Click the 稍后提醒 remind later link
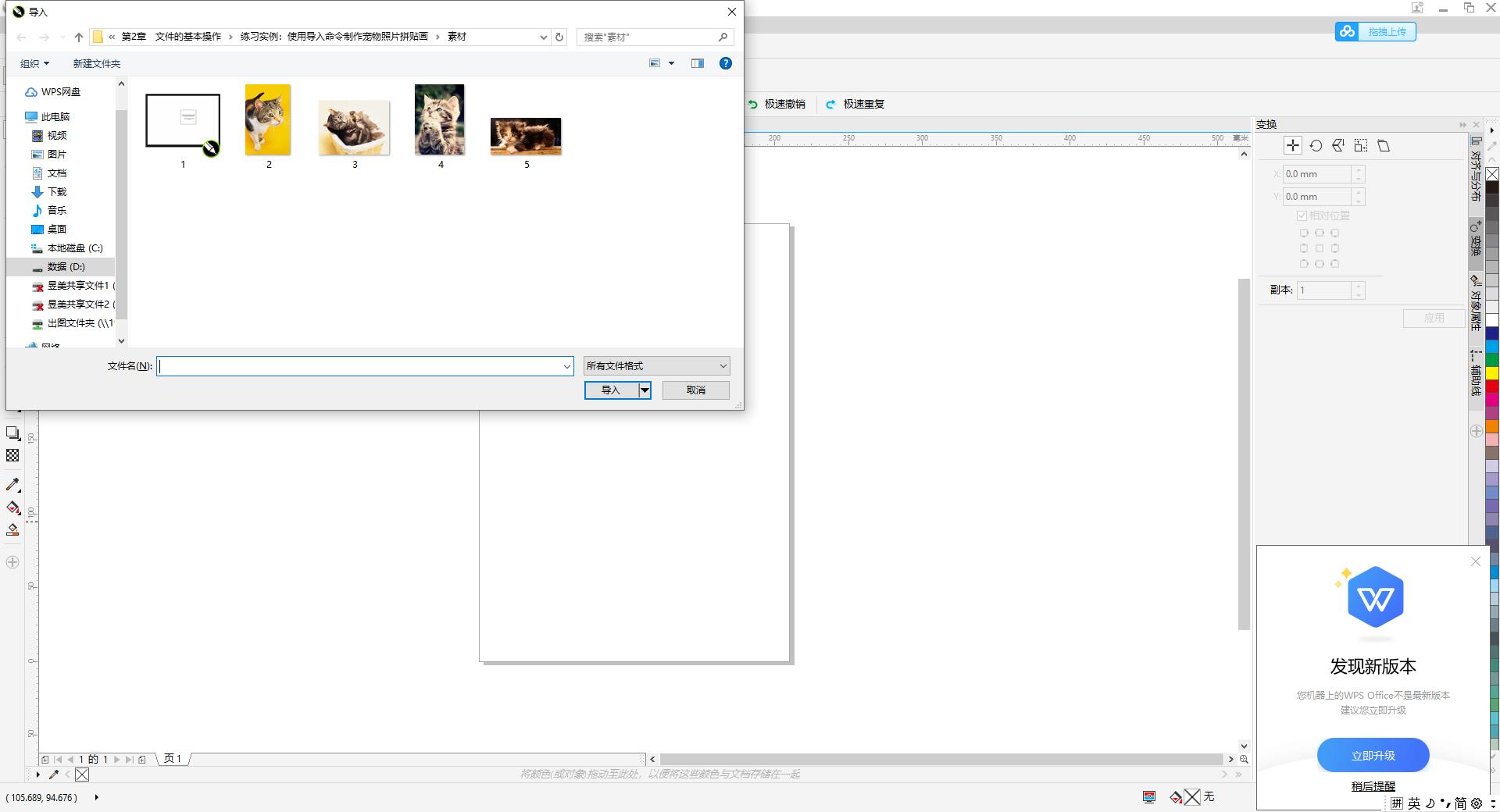The image size is (1500, 812). [x=1373, y=786]
